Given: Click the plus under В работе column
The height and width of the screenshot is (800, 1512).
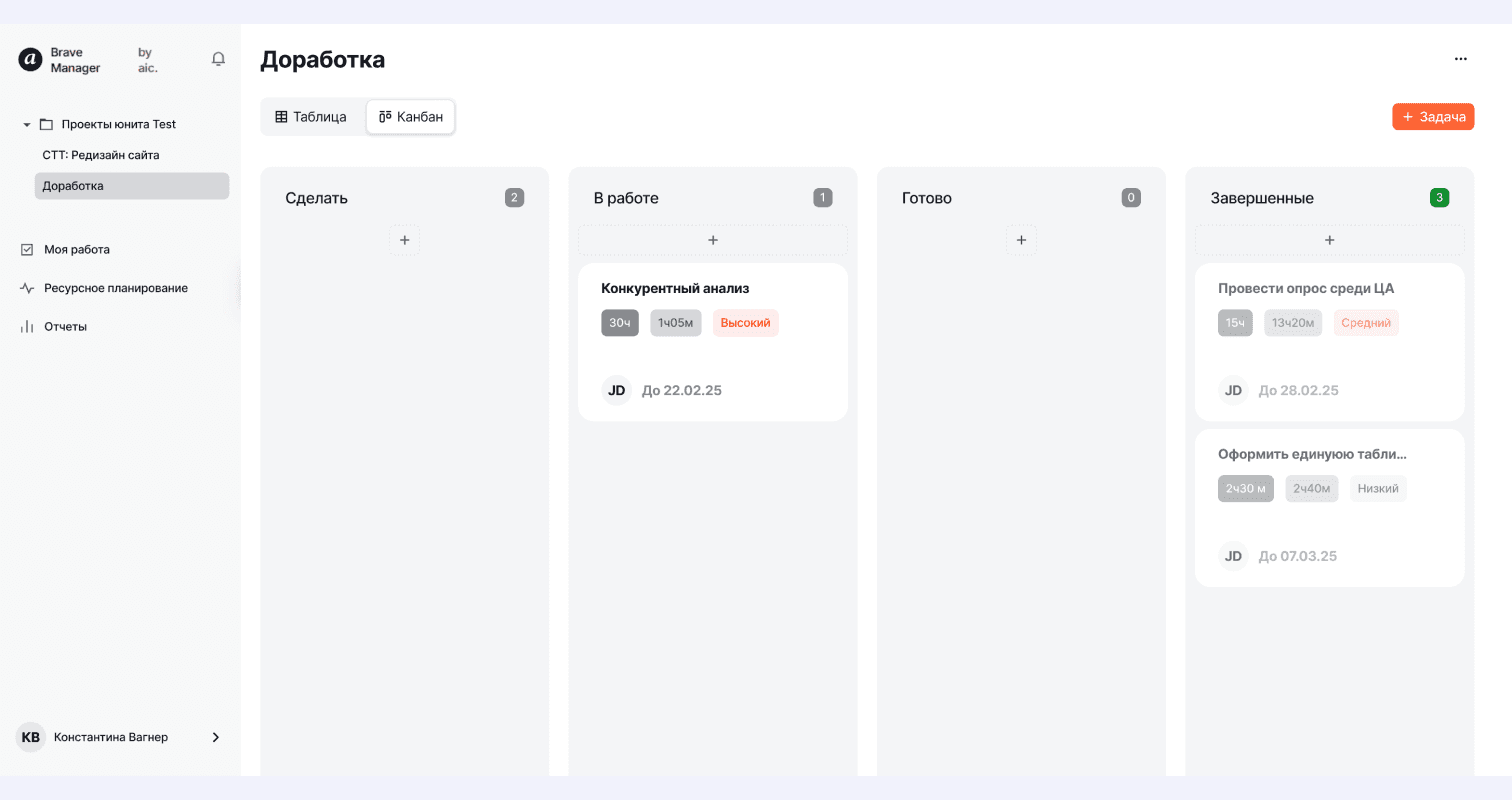Looking at the screenshot, I should [713, 240].
